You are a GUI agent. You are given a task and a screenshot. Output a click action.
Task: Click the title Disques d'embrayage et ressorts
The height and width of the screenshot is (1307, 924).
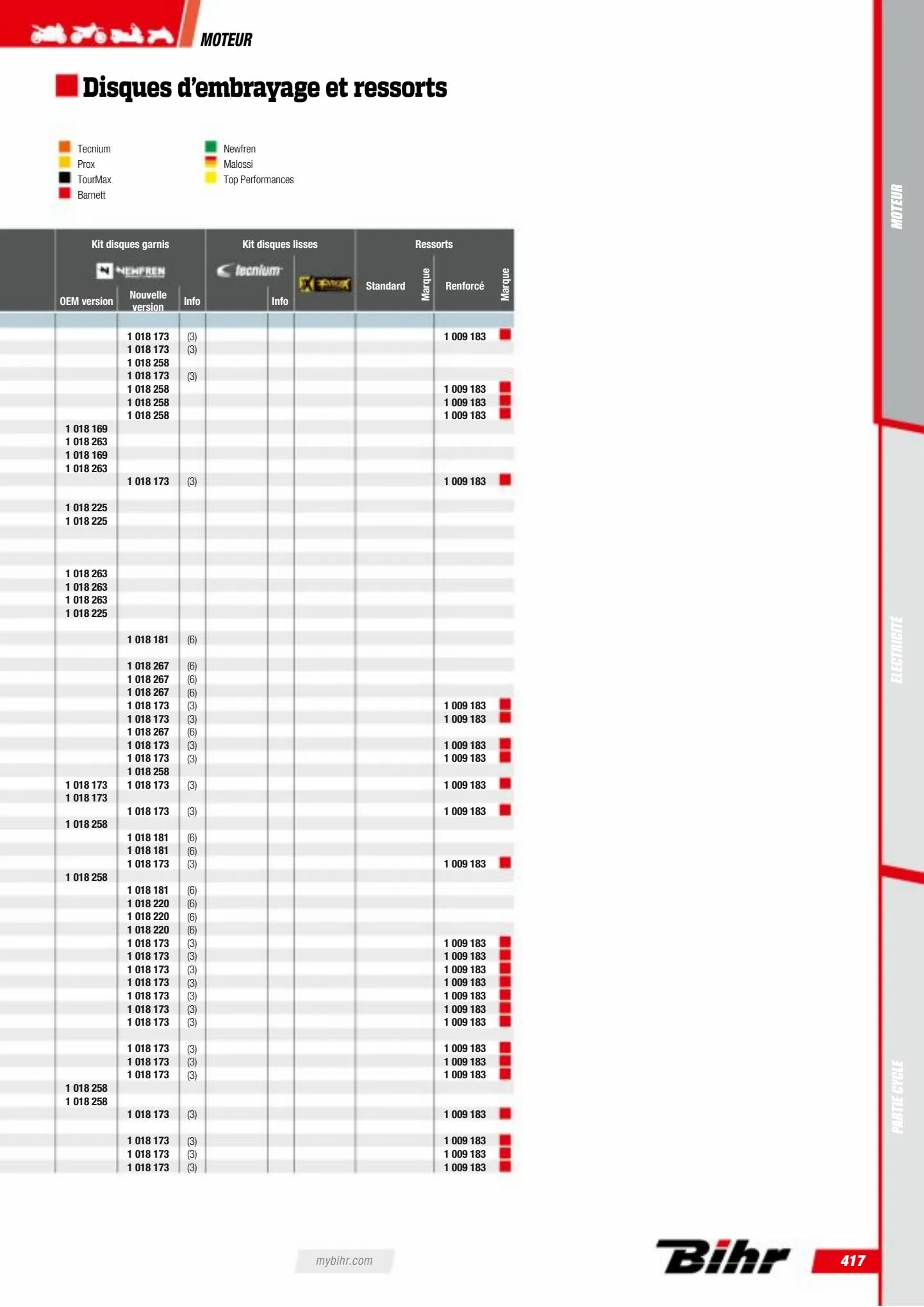point(265,88)
